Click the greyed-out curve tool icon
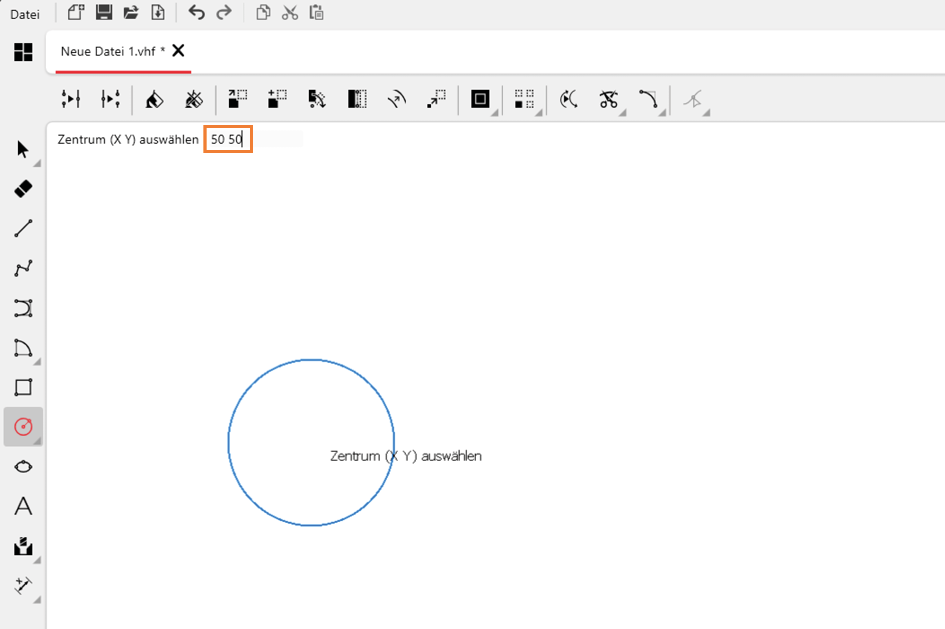 coord(693,99)
